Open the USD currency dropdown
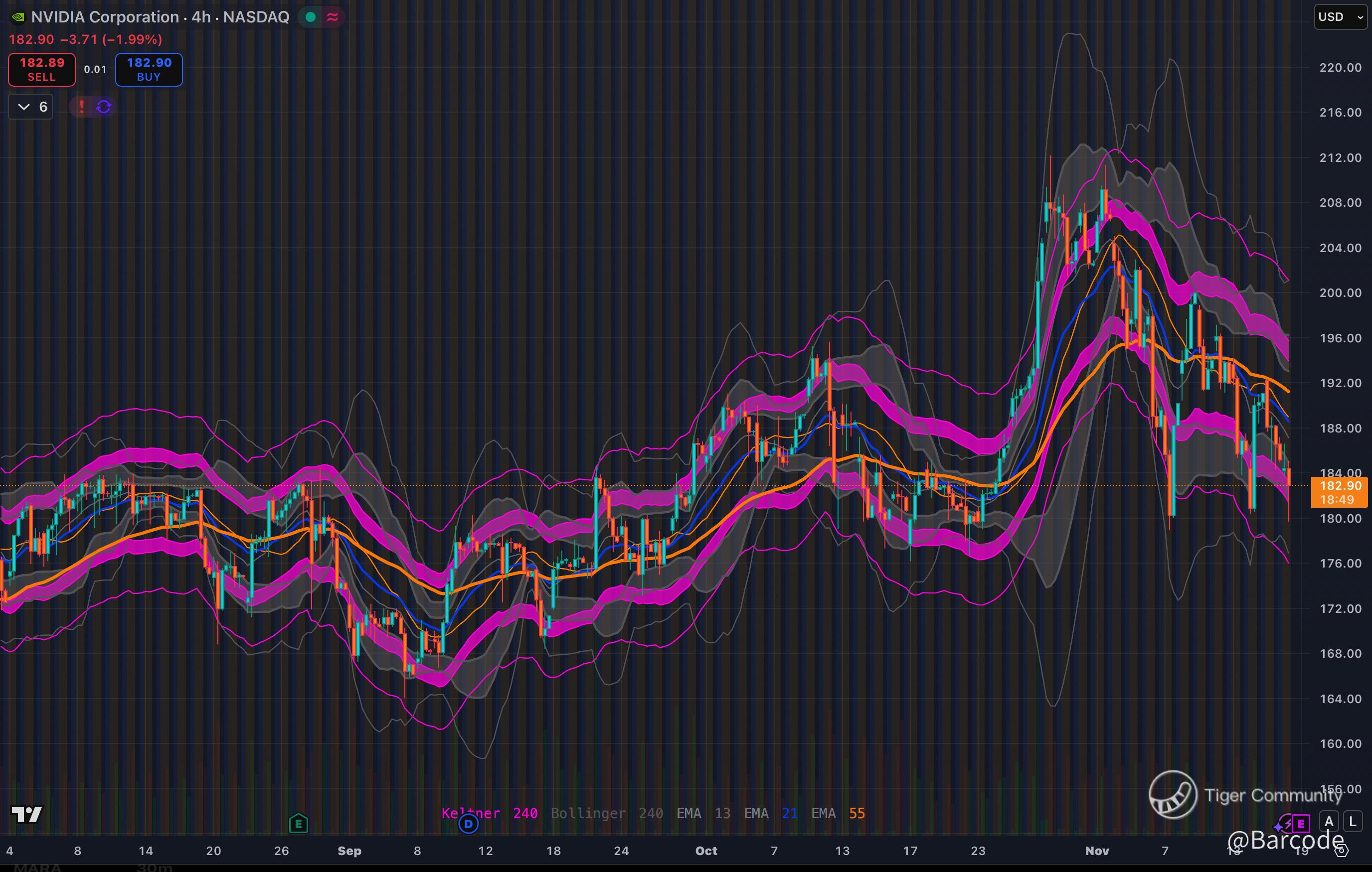 coord(1340,17)
